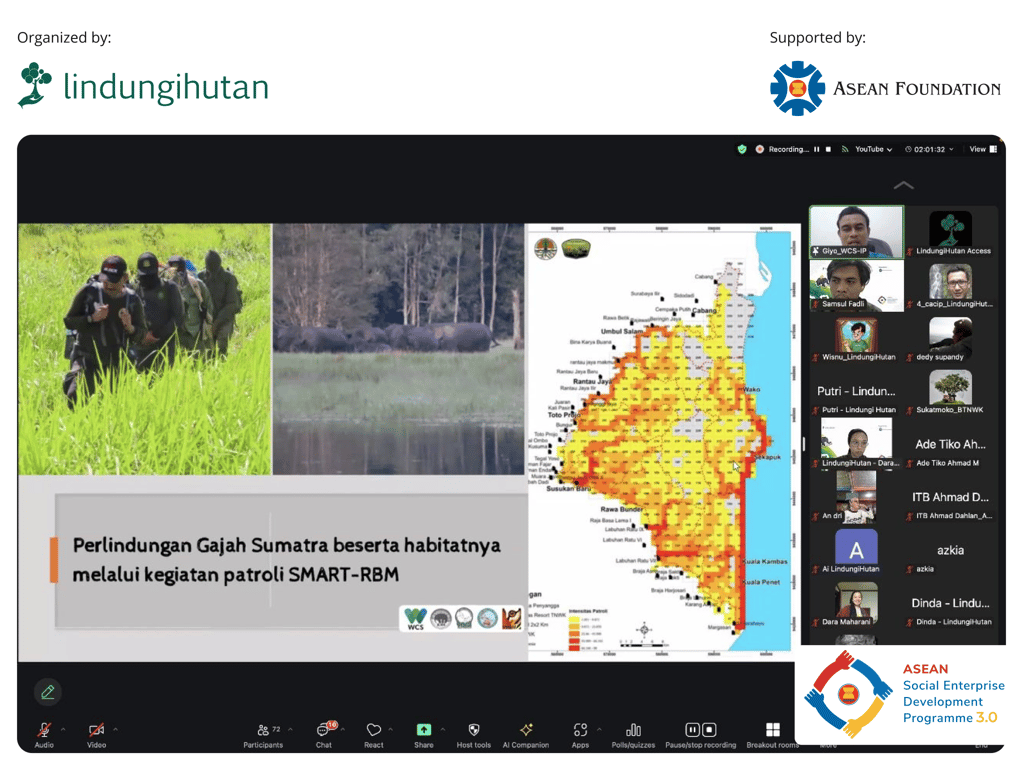Select Giyo_WCS-IP speaker video tile
The width and height of the screenshot is (1023, 768).
click(857, 232)
